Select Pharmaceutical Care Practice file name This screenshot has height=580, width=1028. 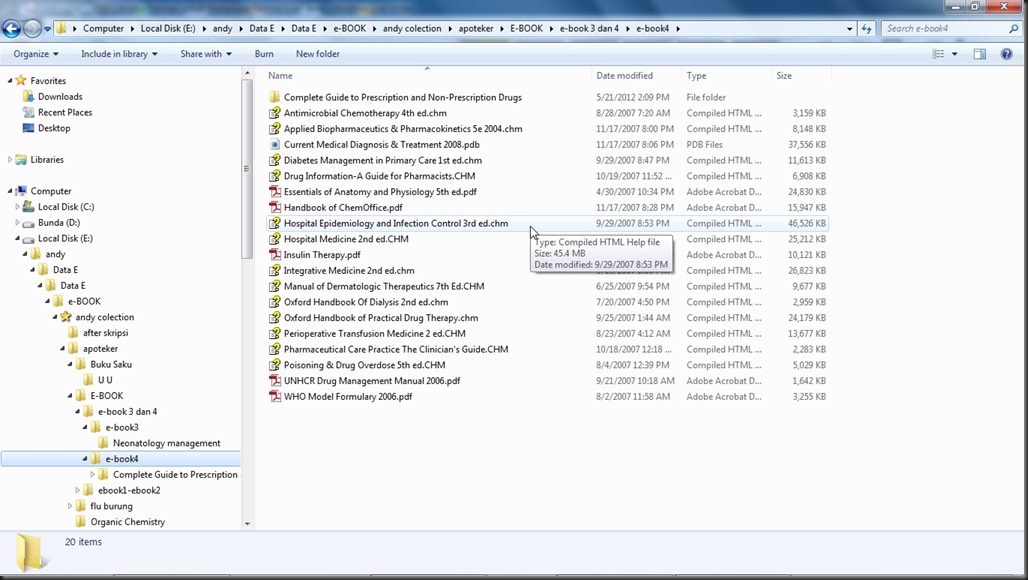click(396, 349)
